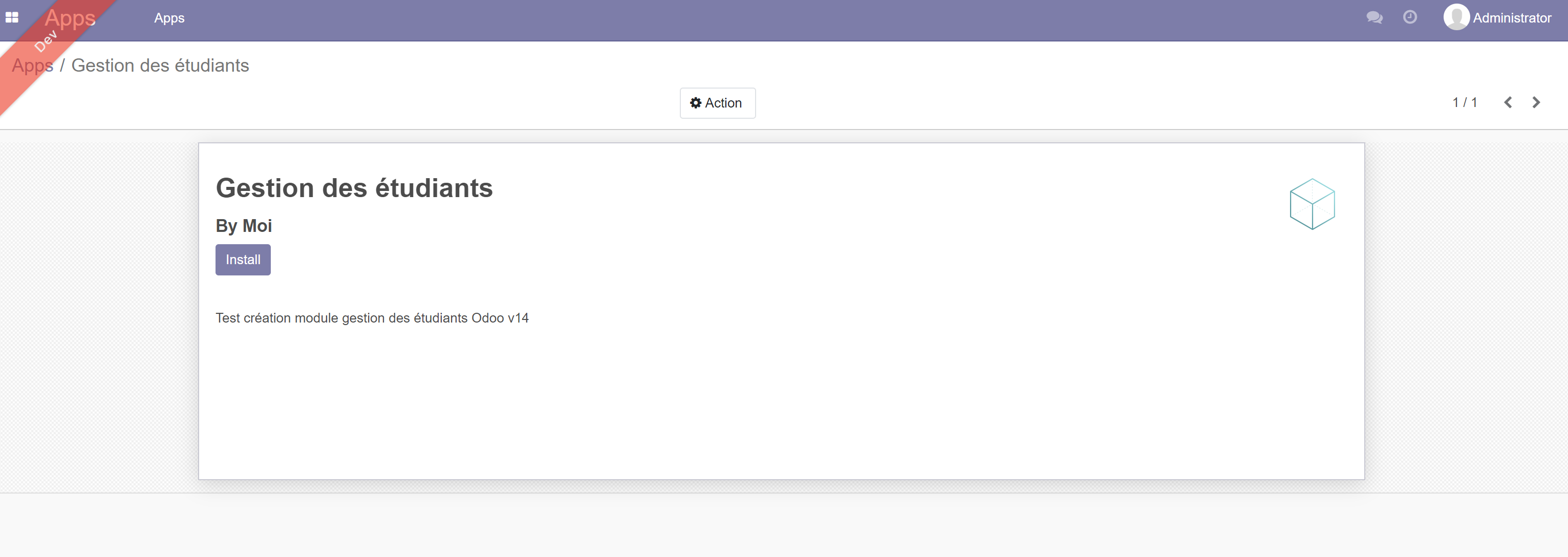1568x557 pixels.
Task: Go to next record arrow
Action: click(1536, 102)
